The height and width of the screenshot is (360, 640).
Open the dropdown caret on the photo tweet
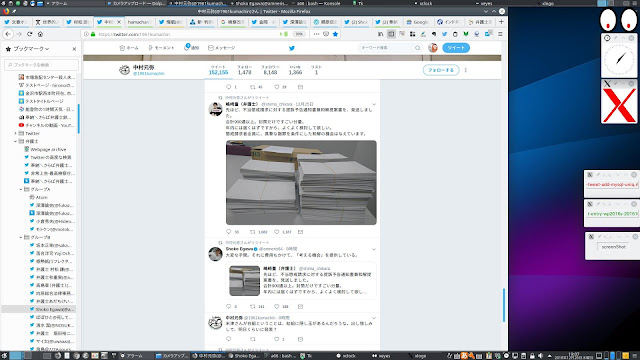[x=373, y=104]
